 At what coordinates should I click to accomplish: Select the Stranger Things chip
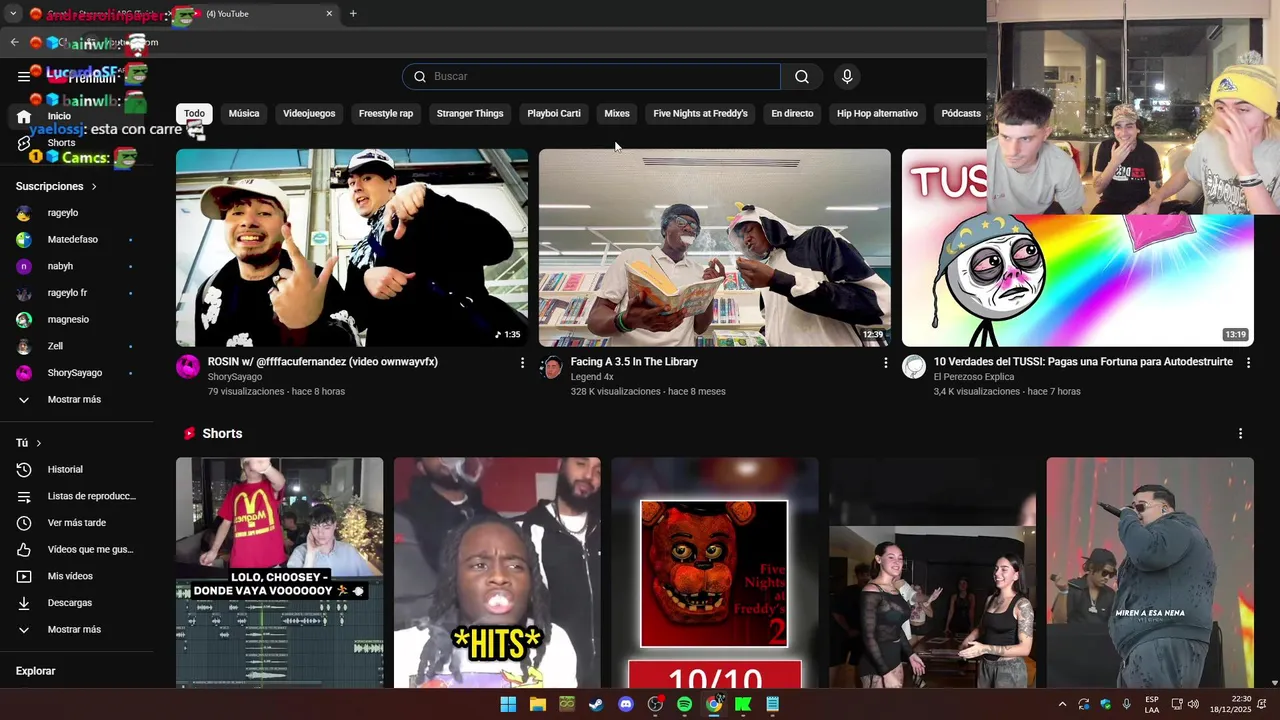(x=470, y=114)
